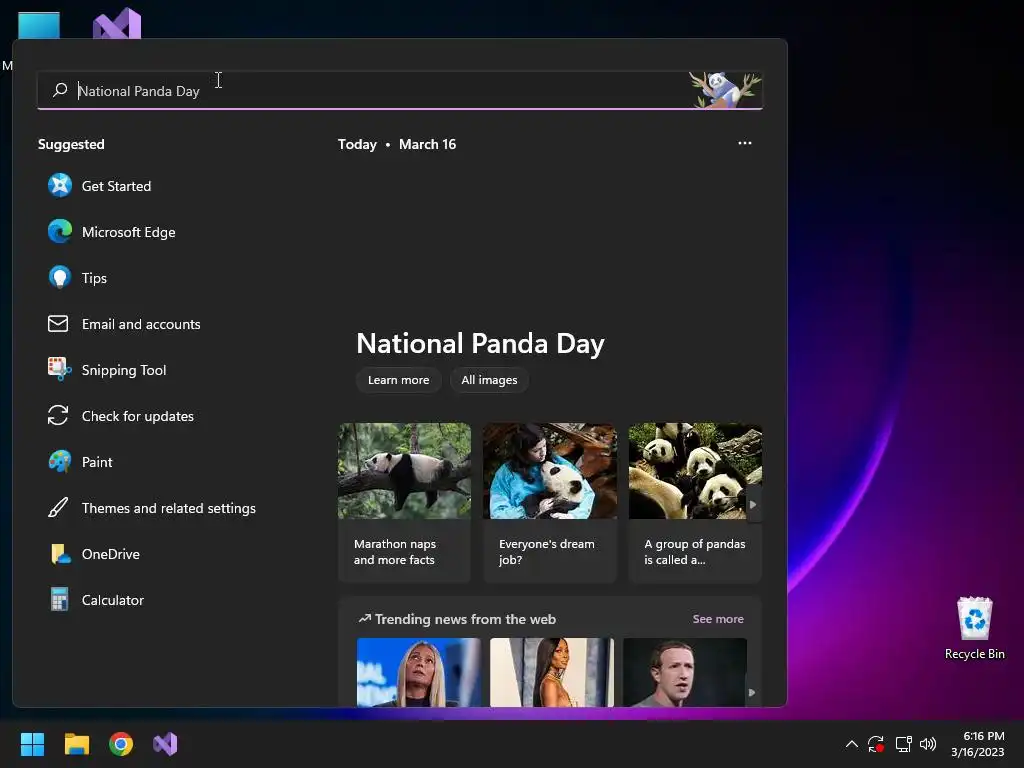This screenshot has height=768, width=1024.
Task: Click the Check for updates text
Action: 138,416
